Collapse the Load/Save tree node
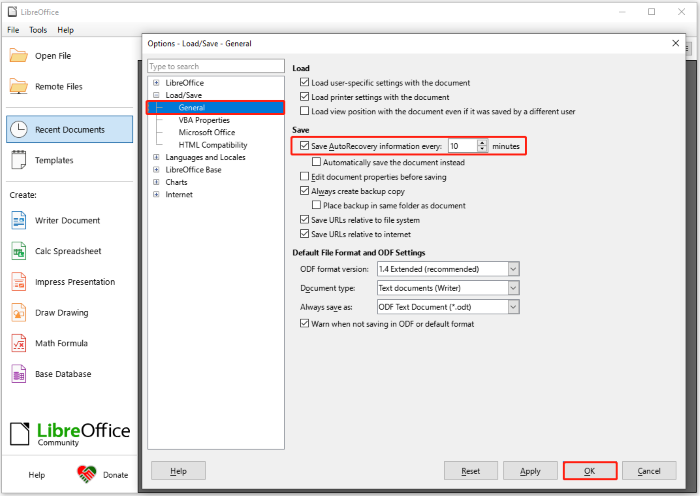 pos(156,95)
